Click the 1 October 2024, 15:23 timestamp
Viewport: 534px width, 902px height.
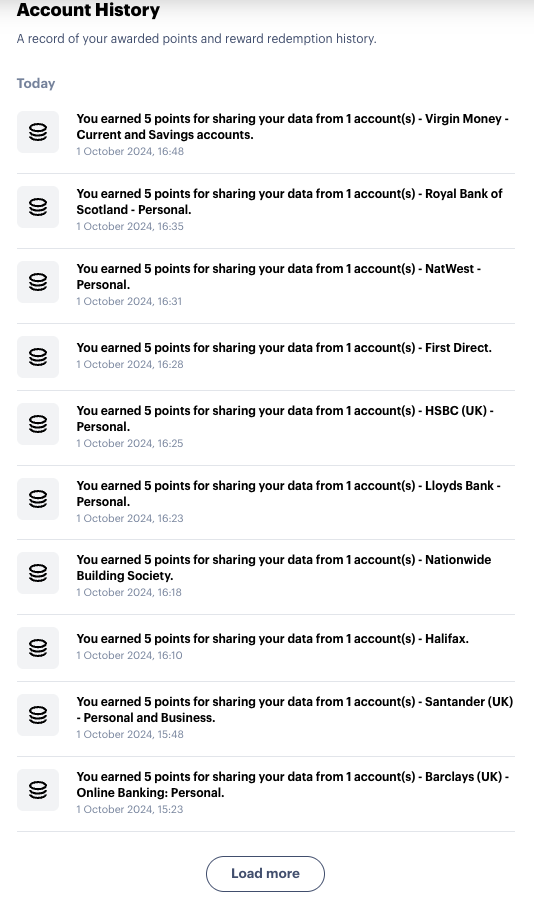point(130,809)
